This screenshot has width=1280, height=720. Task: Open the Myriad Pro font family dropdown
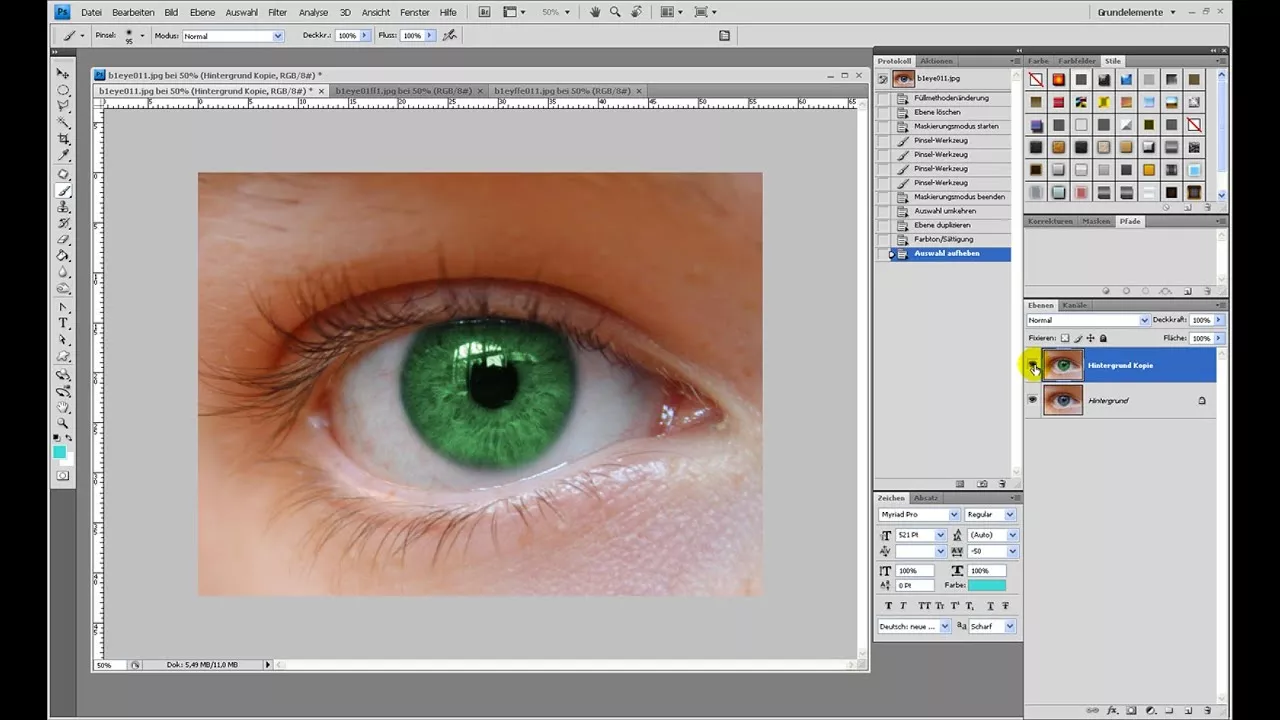point(952,514)
